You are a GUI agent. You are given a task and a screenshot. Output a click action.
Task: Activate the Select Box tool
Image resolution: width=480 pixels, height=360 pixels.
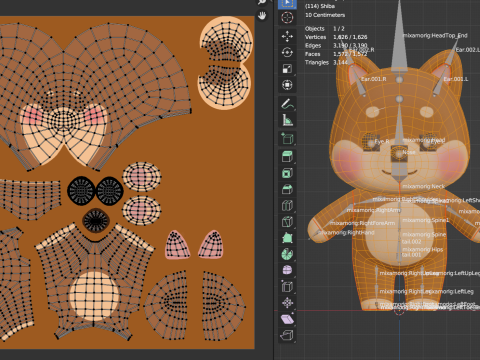pyautogui.click(x=287, y=3)
